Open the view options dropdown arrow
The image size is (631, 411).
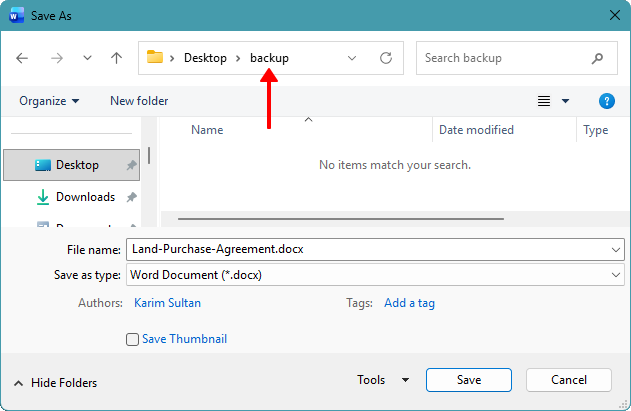[x=565, y=101]
